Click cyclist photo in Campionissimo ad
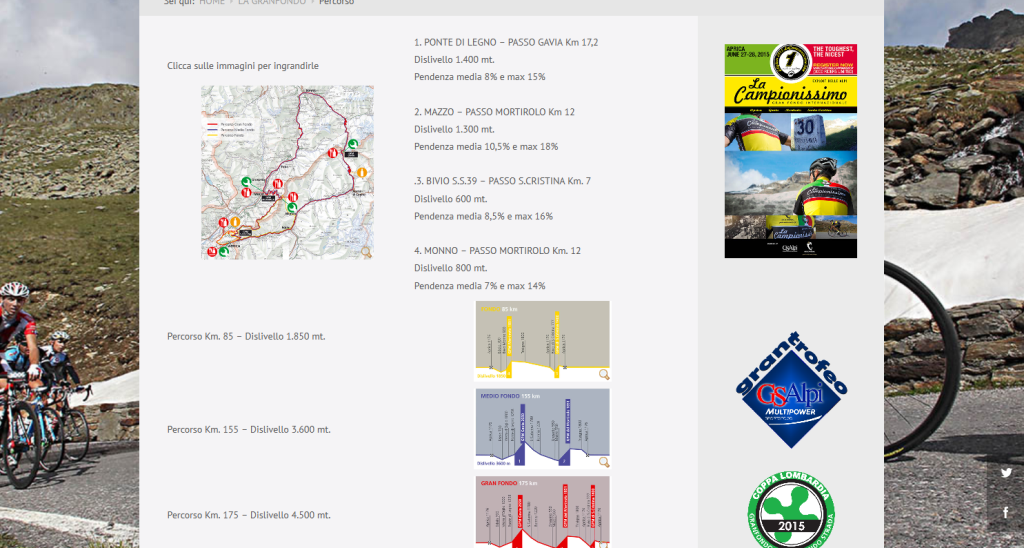Screen dimensions: 1024x548 click(790, 182)
